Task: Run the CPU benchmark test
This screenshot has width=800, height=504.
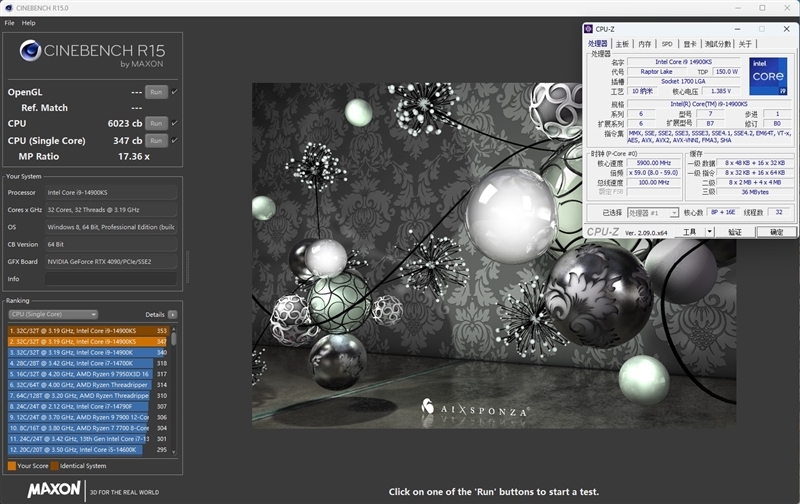Action: pos(156,124)
